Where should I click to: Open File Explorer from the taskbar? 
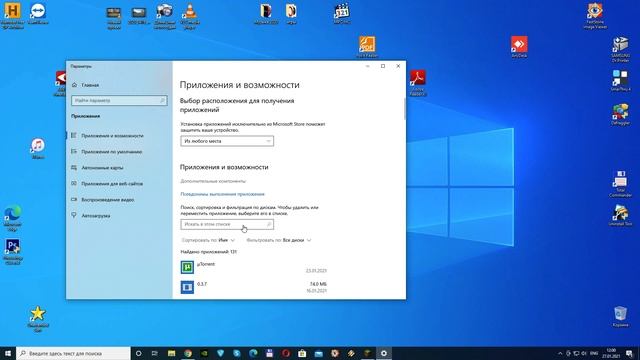pos(171,353)
